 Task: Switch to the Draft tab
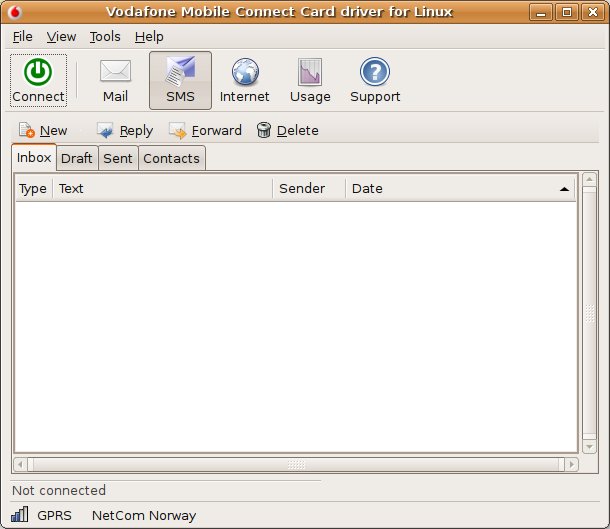[x=77, y=158]
